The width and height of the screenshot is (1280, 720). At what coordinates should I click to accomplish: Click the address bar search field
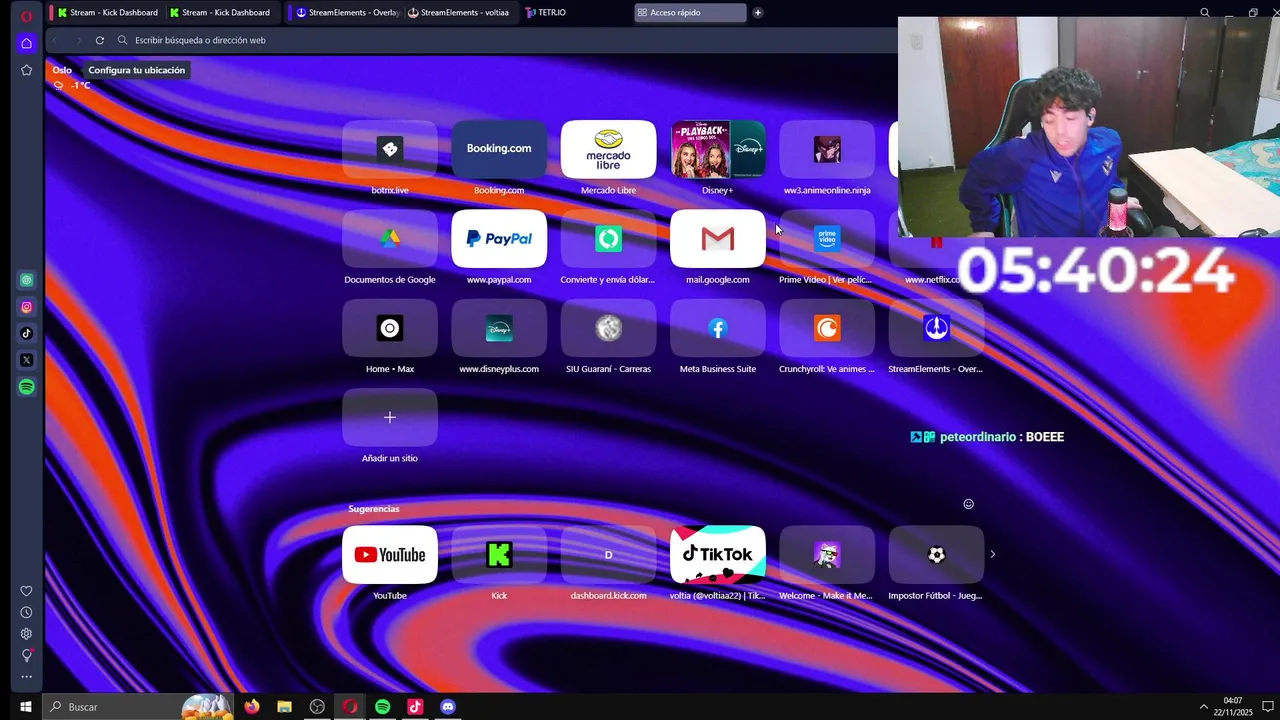click(x=505, y=40)
